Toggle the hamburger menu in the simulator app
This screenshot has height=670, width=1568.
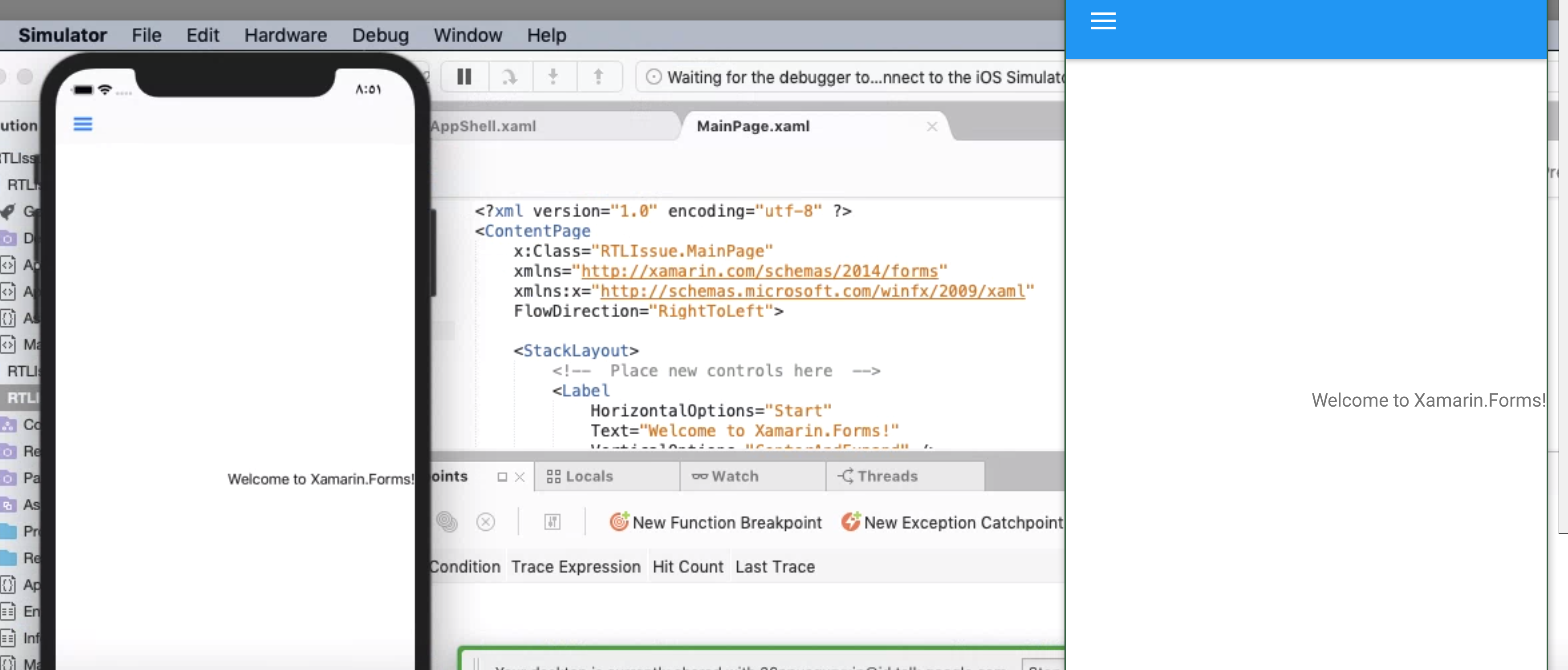pos(83,124)
